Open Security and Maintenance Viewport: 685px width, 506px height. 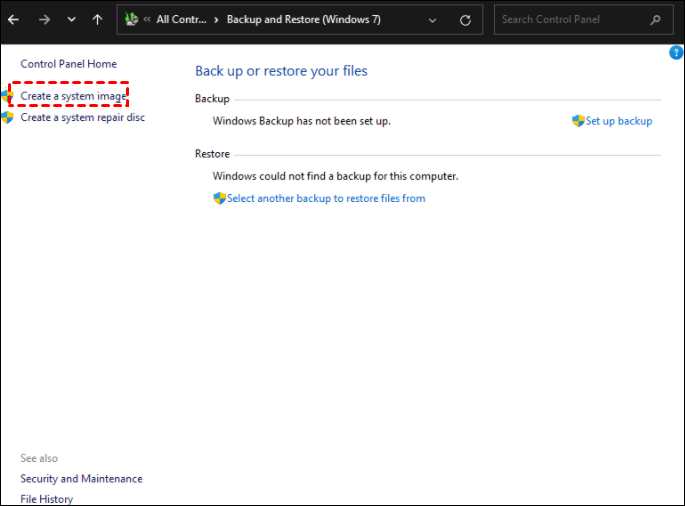click(x=81, y=479)
